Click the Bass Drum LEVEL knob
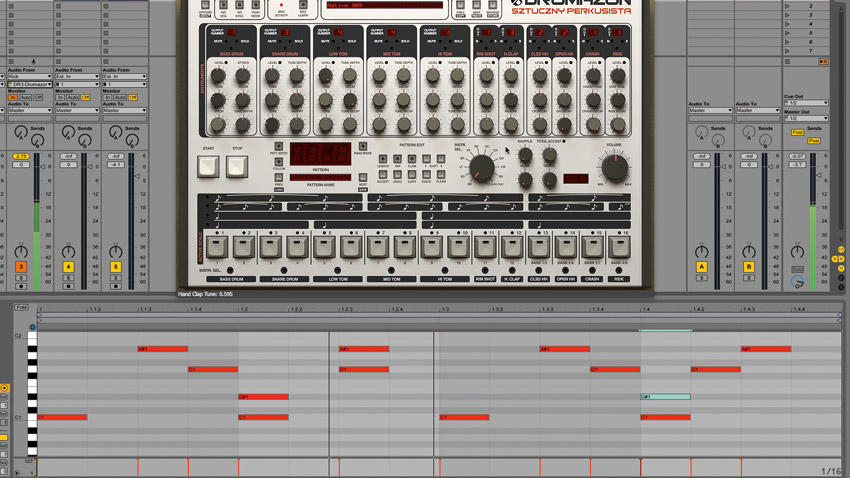The height and width of the screenshot is (478, 850). pyautogui.click(x=218, y=76)
